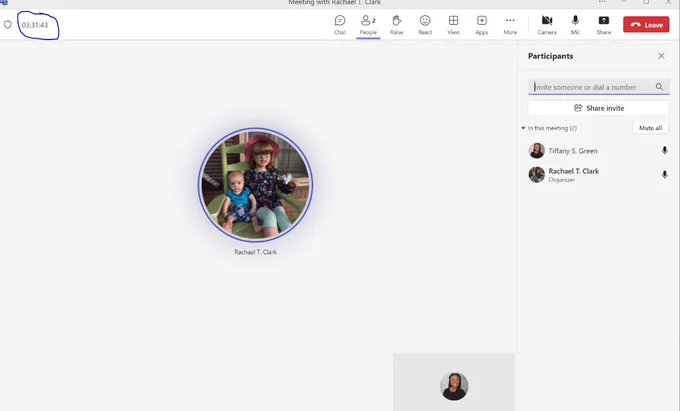Toggle Rachael T. Clark's microphone icon
This screenshot has height=411, width=680.
click(664, 175)
